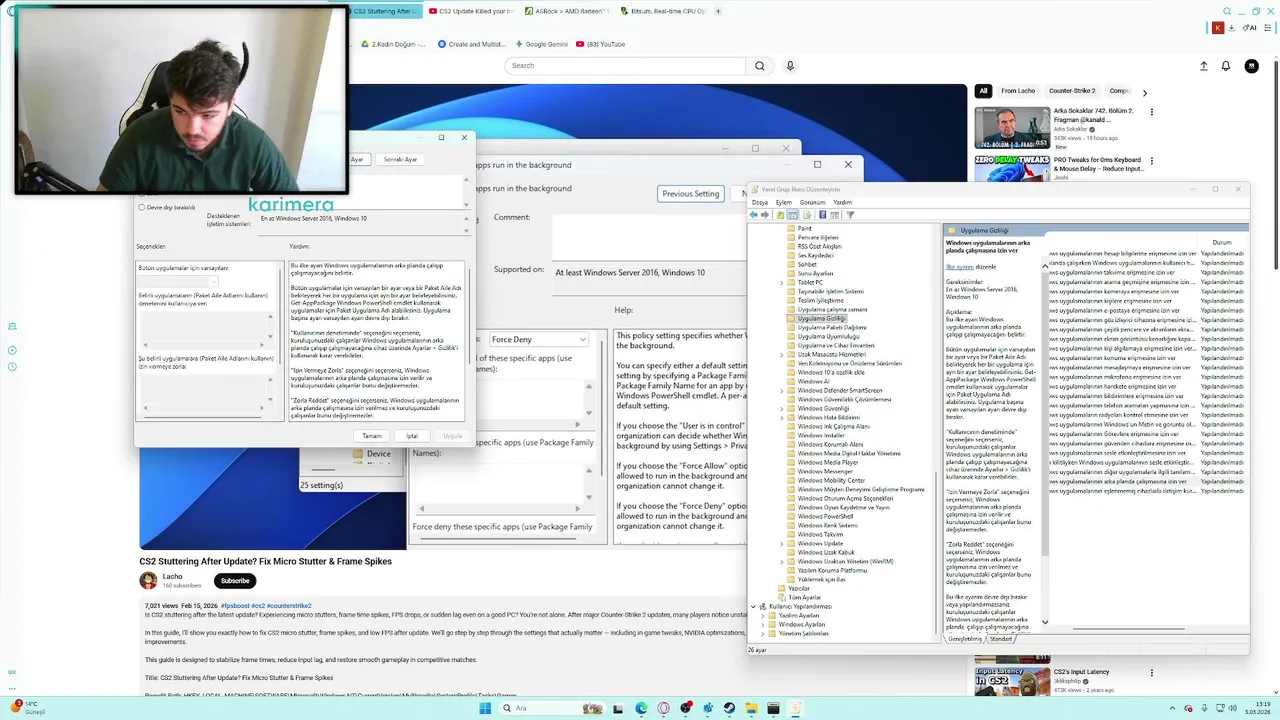Viewport: 1280px width, 720px height.
Task: Select Windows PowerShell folder in tree
Action: pos(825,516)
